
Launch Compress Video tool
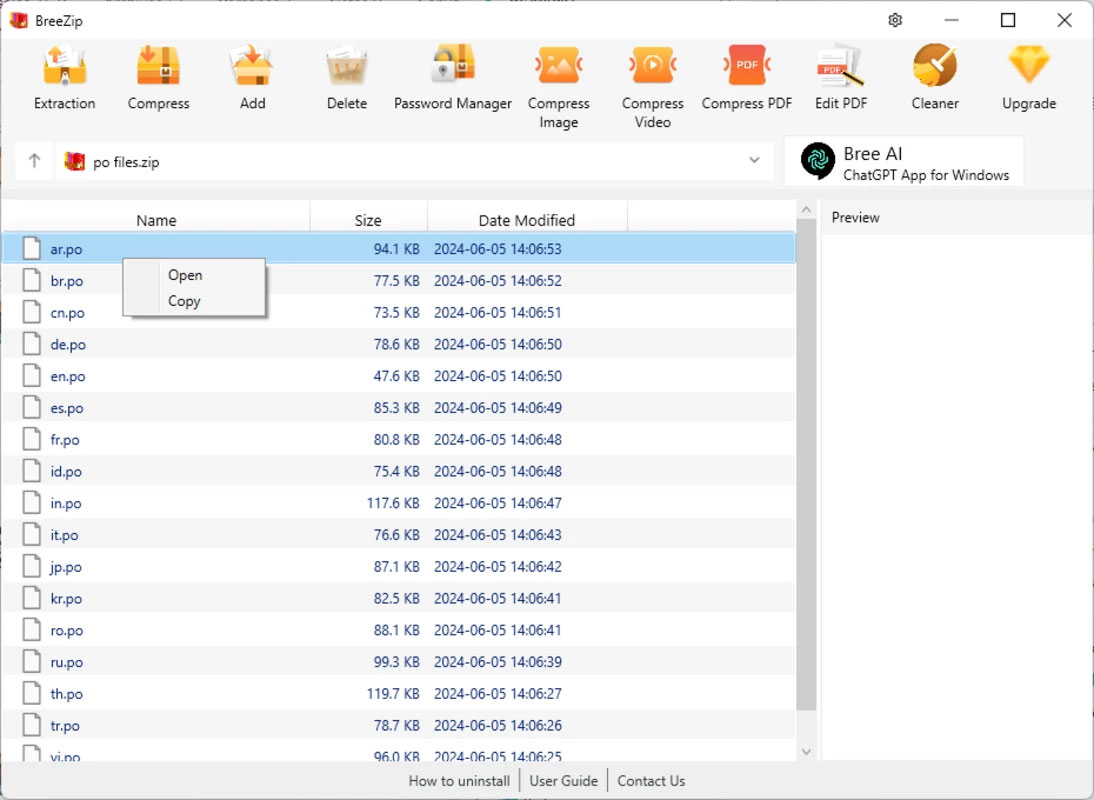click(652, 87)
